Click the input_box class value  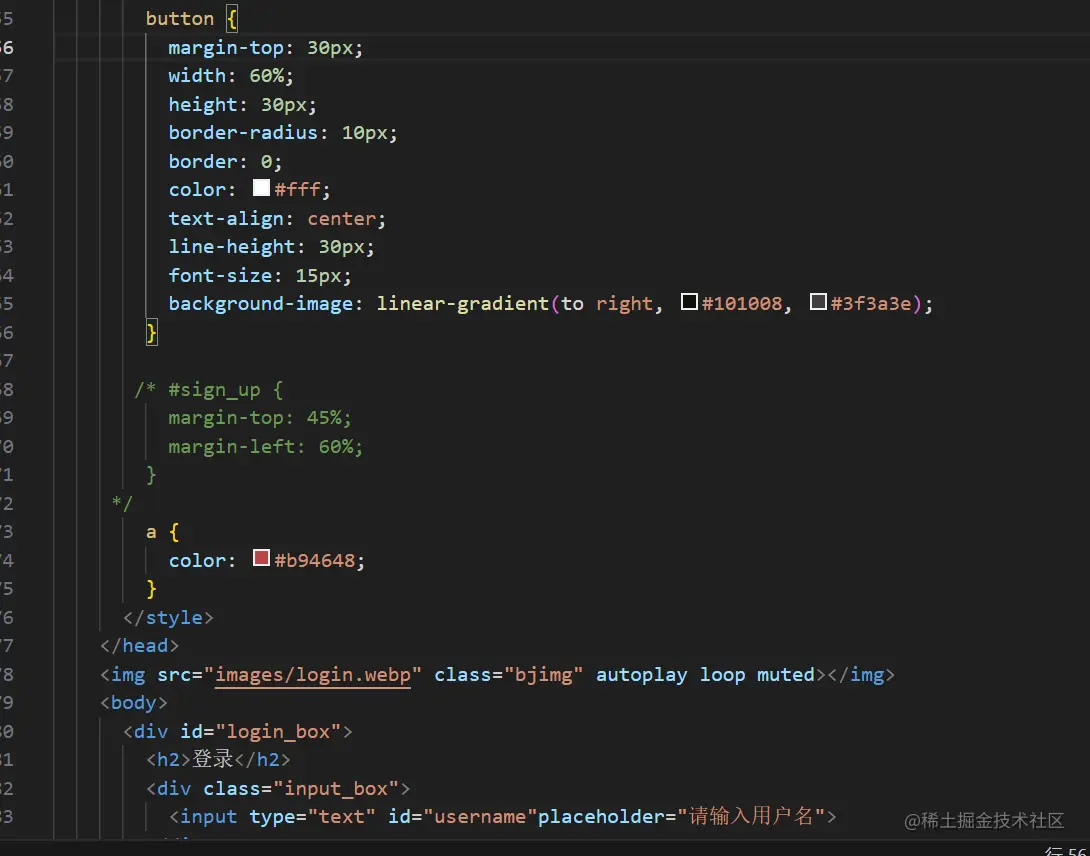coord(336,789)
